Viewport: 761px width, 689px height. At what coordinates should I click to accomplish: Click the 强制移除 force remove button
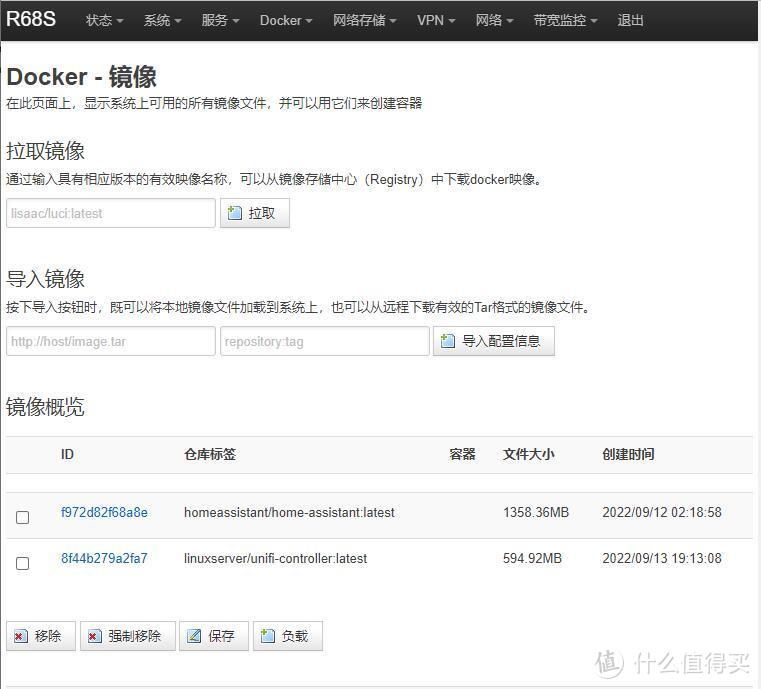(x=127, y=636)
